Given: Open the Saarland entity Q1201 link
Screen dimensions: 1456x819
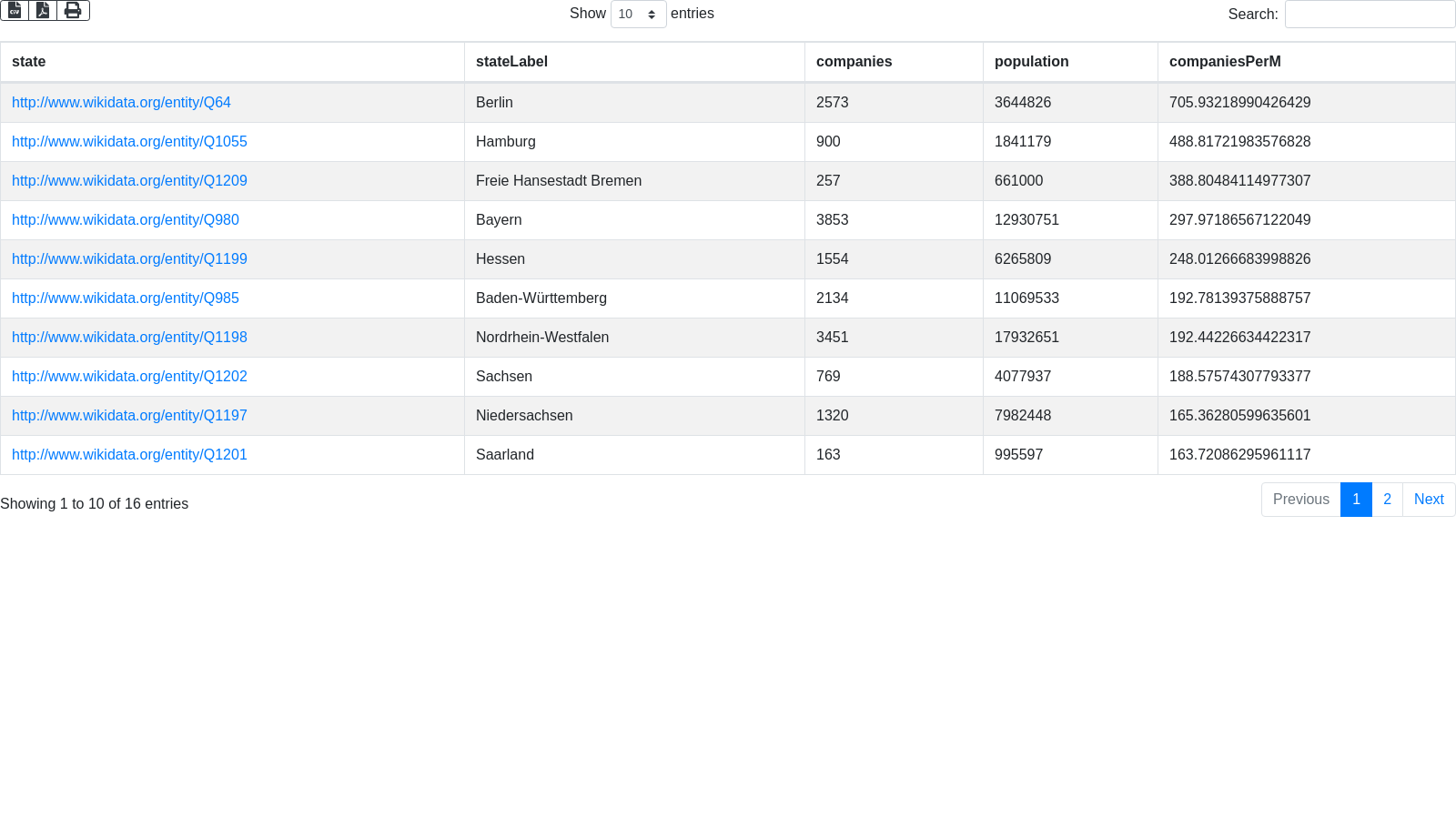Looking at the screenshot, I should pyautogui.click(x=129, y=454).
